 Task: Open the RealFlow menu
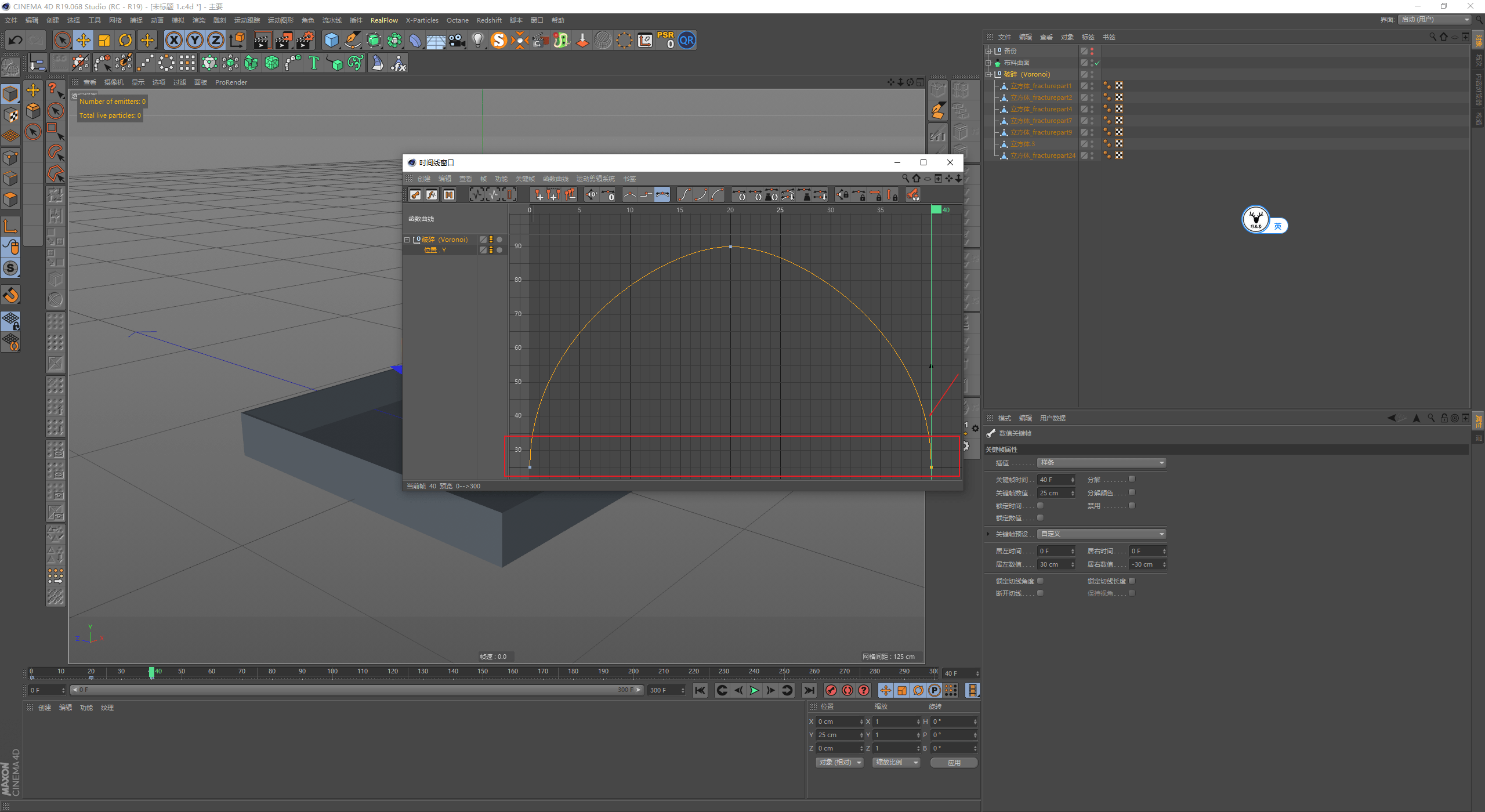(x=384, y=20)
